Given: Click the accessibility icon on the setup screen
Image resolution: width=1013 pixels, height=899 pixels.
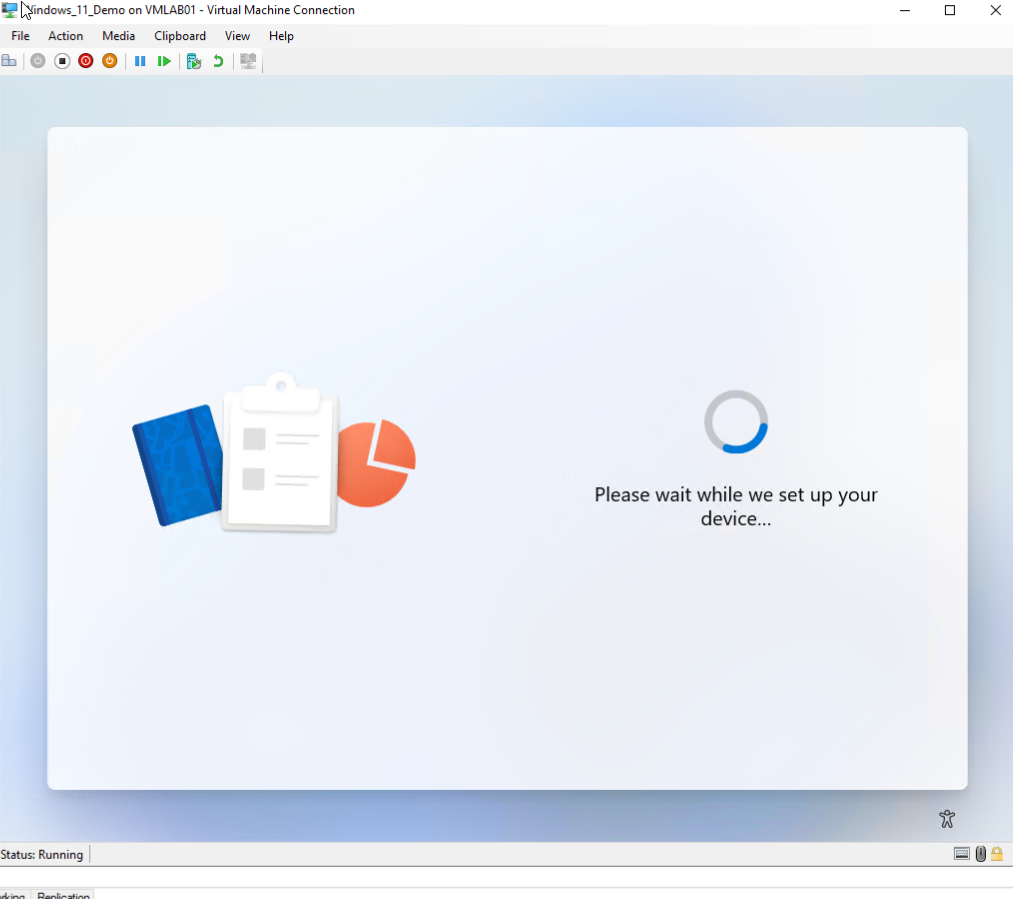Looking at the screenshot, I should (x=947, y=818).
